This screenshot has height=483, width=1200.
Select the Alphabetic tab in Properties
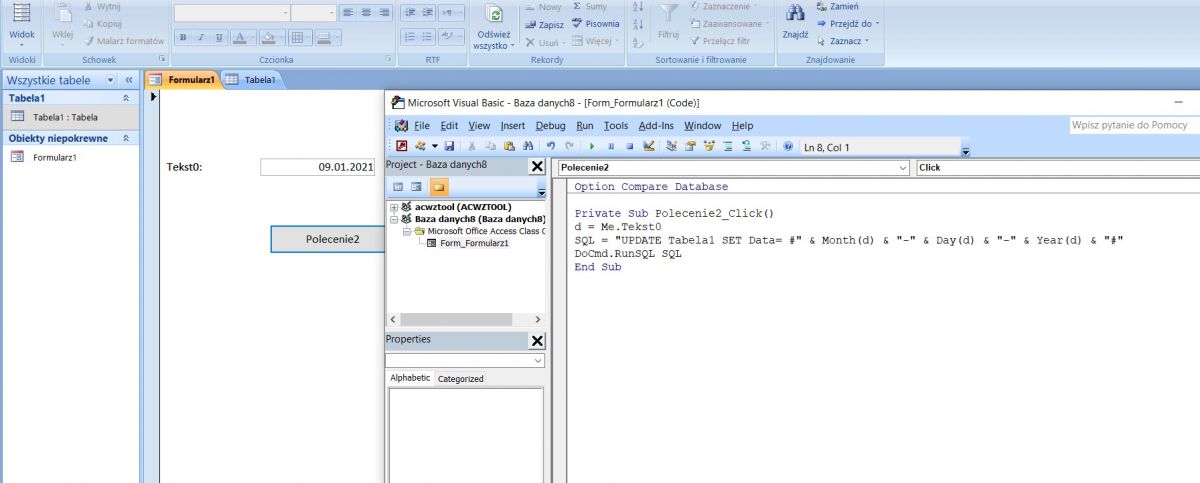[x=410, y=379]
